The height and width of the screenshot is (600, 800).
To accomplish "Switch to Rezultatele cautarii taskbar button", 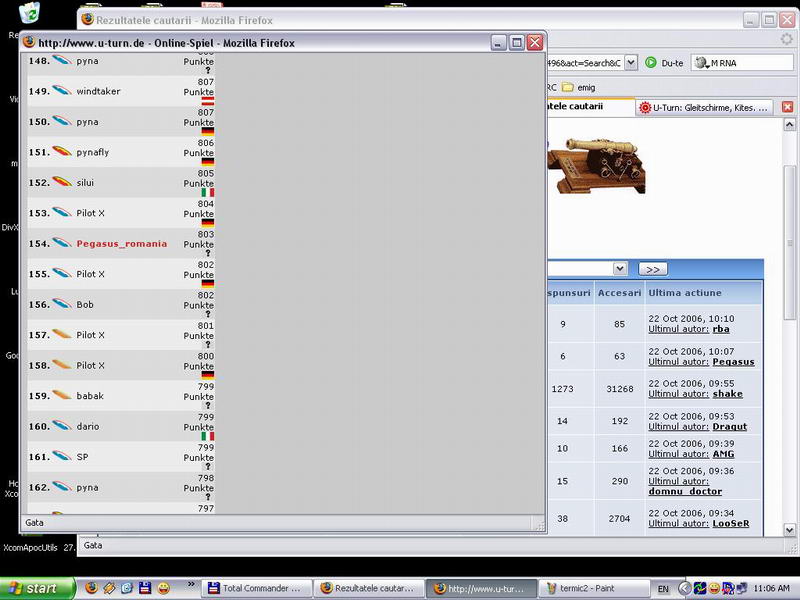I will [369, 588].
